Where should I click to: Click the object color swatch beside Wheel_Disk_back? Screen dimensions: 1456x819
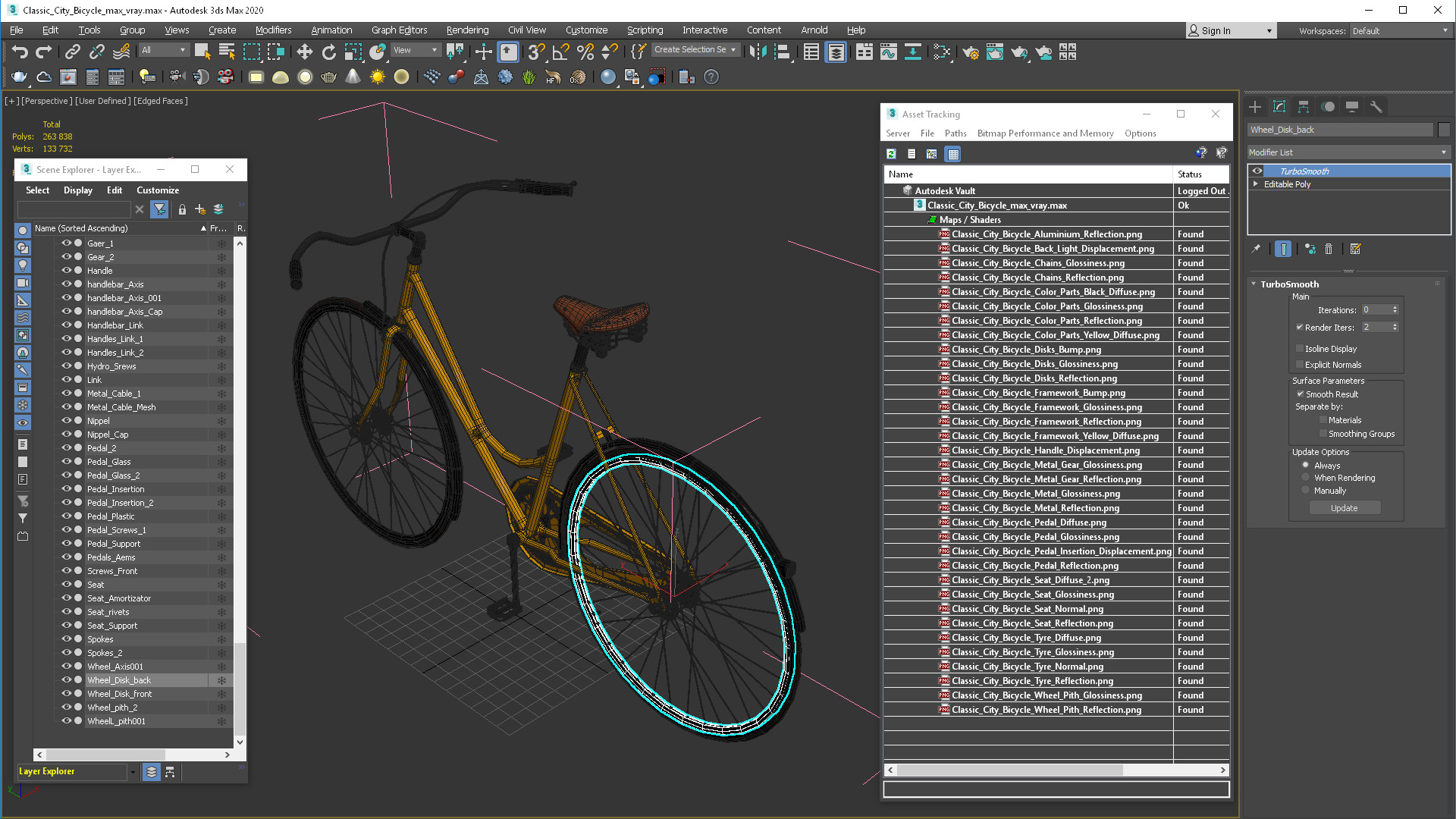pyautogui.click(x=1444, y=130)
